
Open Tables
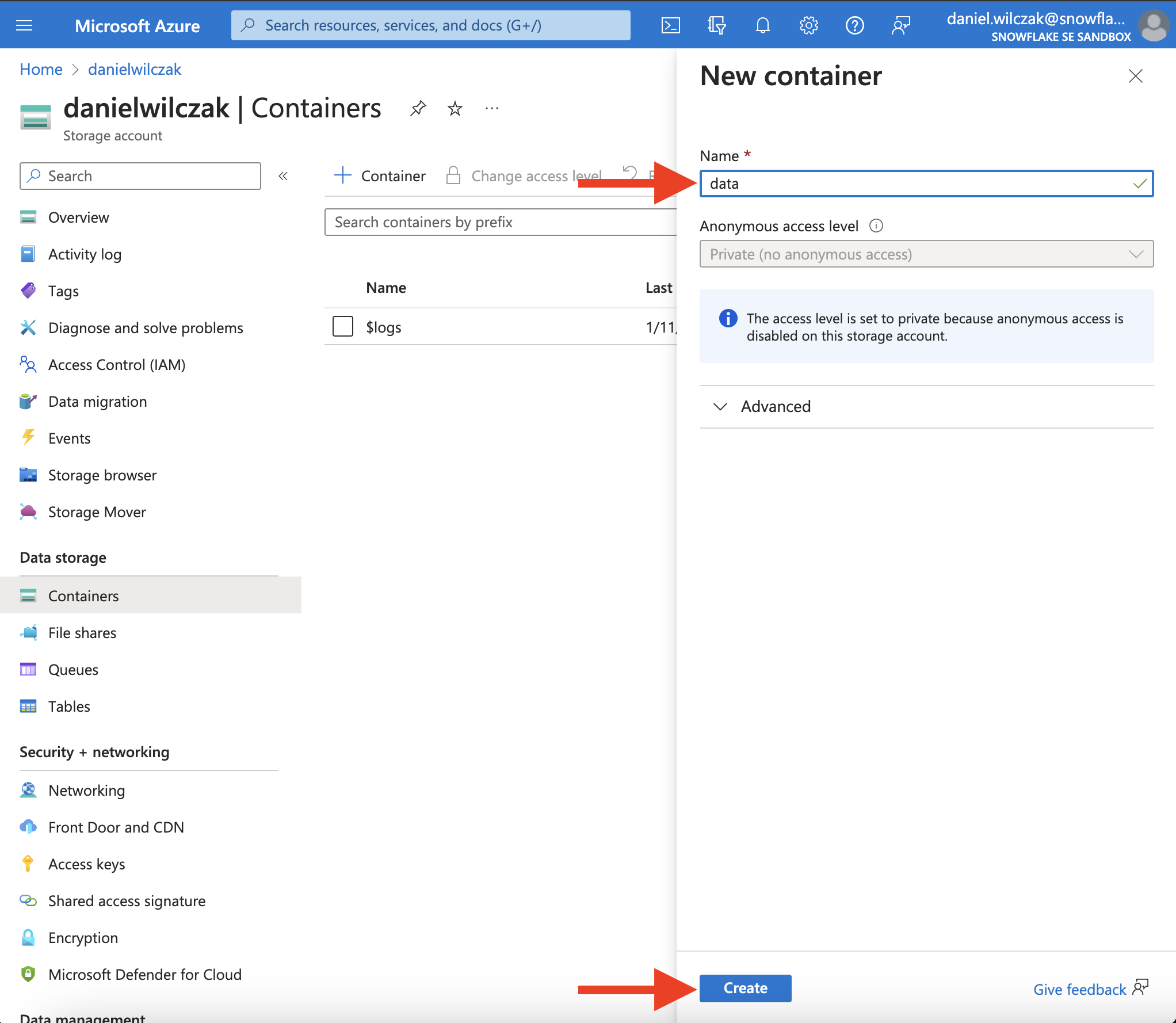69,707
